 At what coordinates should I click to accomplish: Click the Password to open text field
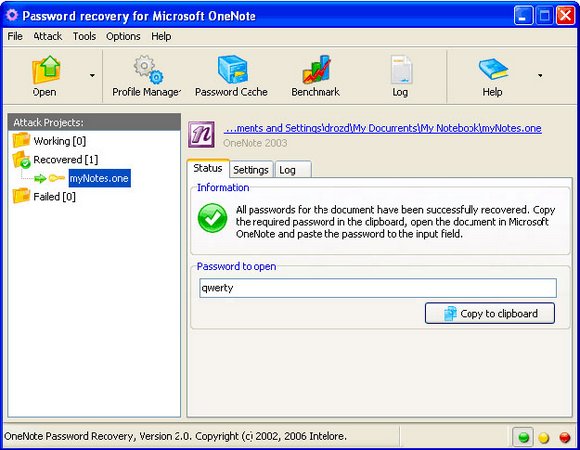point(378,288)
